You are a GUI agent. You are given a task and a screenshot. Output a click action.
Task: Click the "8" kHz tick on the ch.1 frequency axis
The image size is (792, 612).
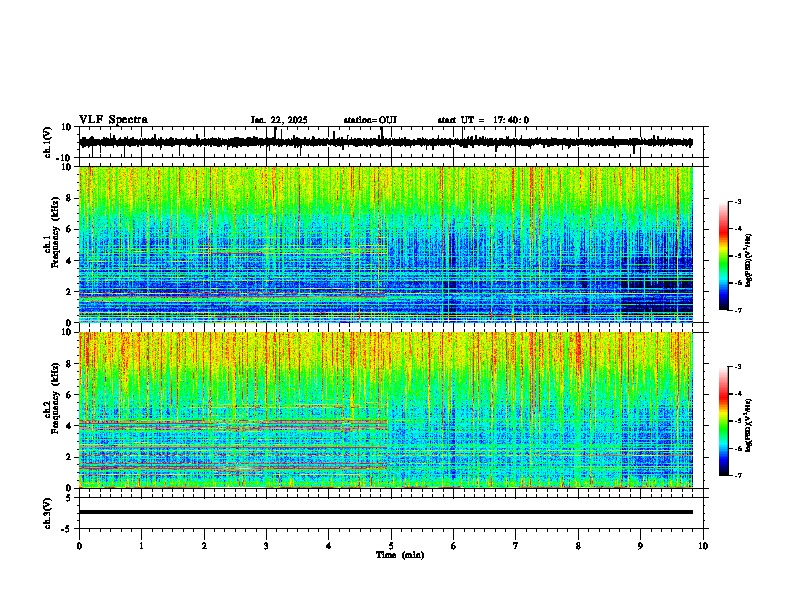pos(69,198)
